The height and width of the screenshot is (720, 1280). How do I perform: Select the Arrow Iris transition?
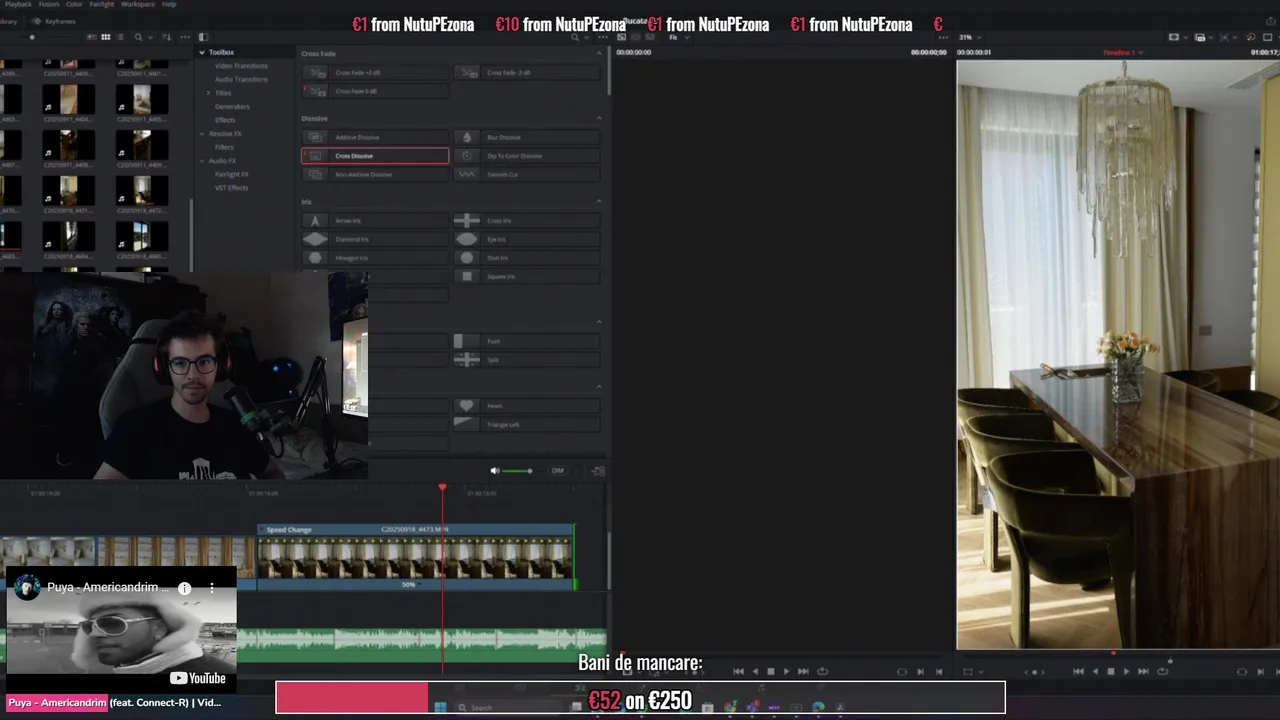pyautogui.click(x=375, y=221)
